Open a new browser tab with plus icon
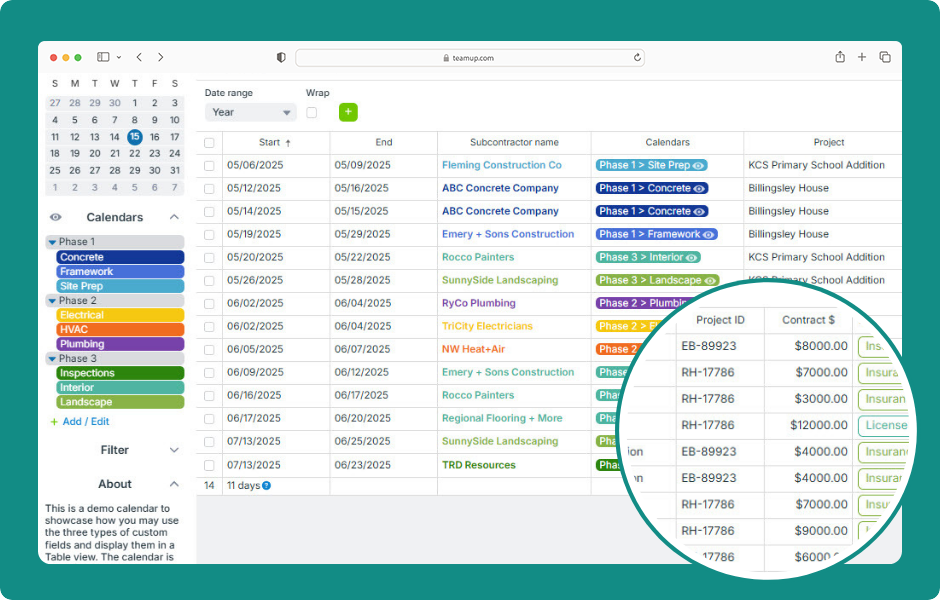The image size is (940, 600). coord(862,58)
